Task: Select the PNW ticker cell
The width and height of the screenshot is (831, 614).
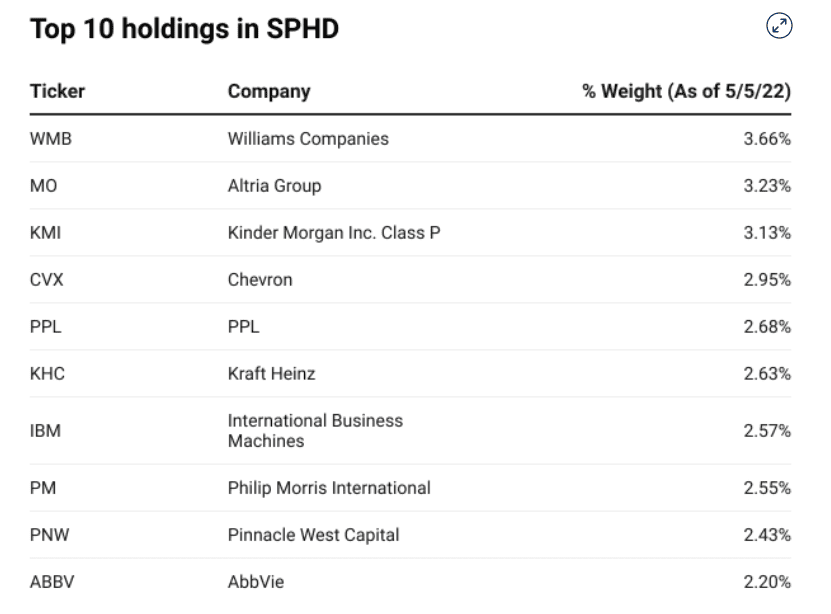Action: point(49,535)
